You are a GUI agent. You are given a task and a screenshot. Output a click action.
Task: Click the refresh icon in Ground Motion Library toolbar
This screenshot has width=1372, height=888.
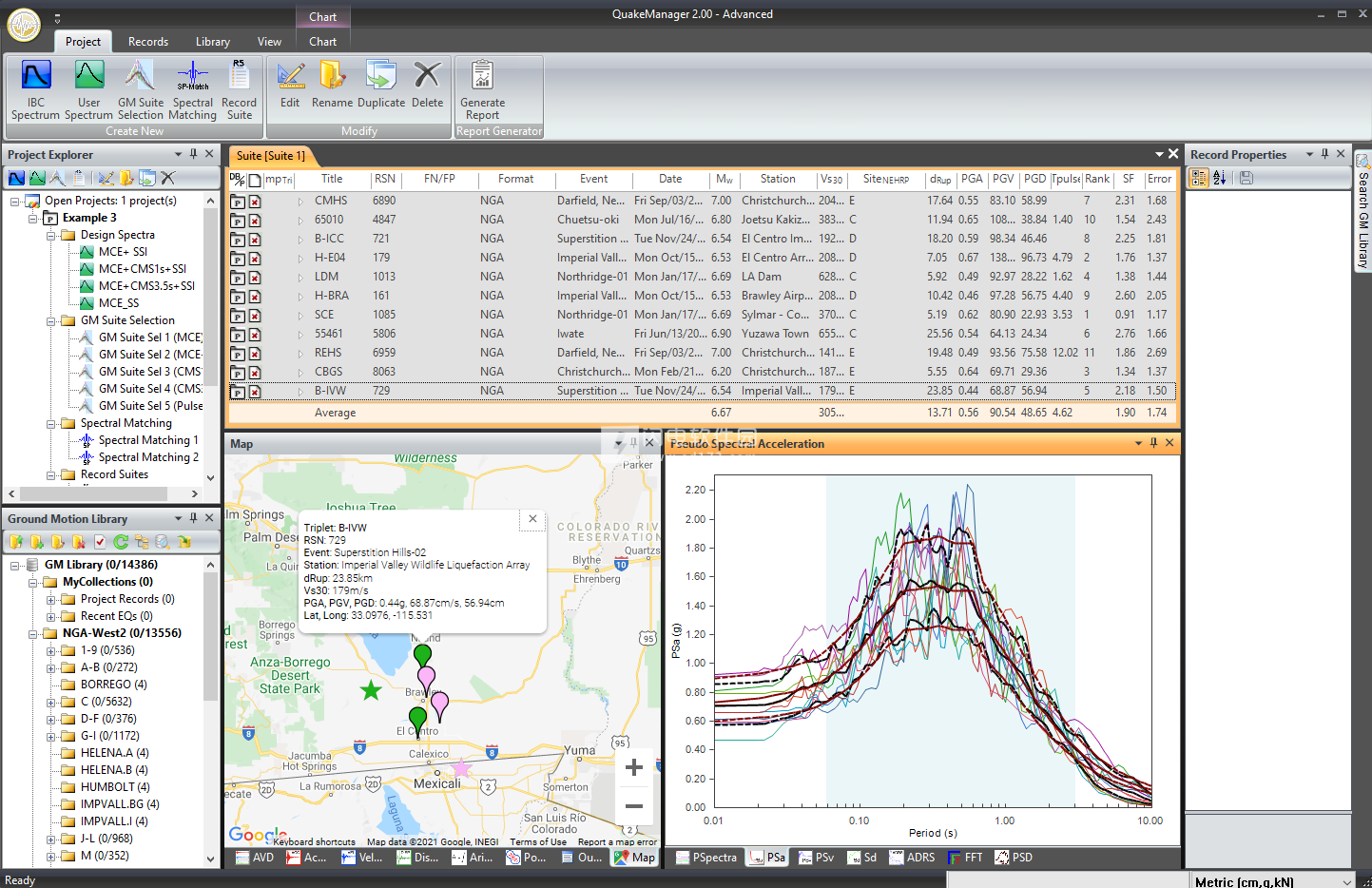tap(121, 542)
